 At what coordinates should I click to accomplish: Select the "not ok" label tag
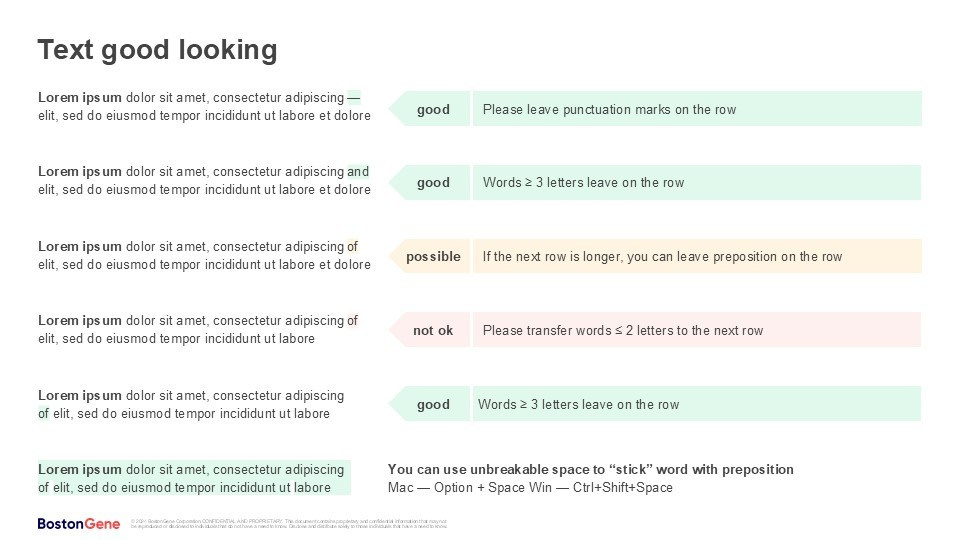(433, 331)
